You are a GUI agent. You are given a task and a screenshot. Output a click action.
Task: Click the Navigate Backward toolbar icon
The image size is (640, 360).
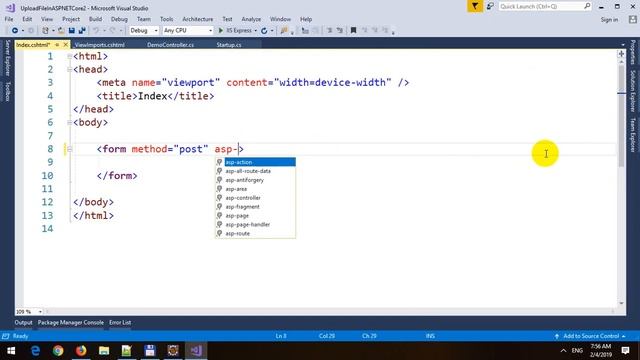pos(15,31)
